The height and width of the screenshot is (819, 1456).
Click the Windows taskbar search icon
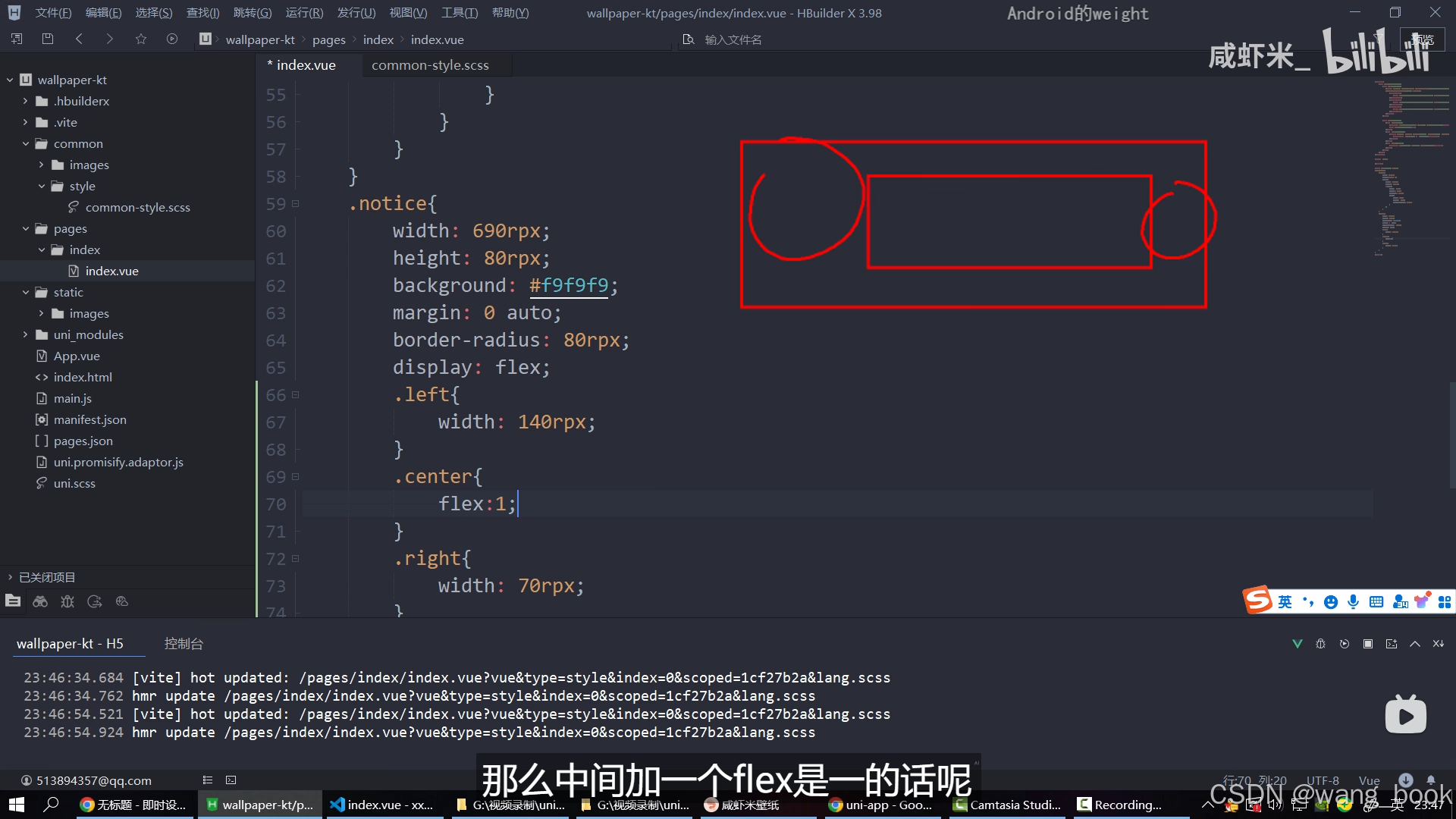[51, 805]
